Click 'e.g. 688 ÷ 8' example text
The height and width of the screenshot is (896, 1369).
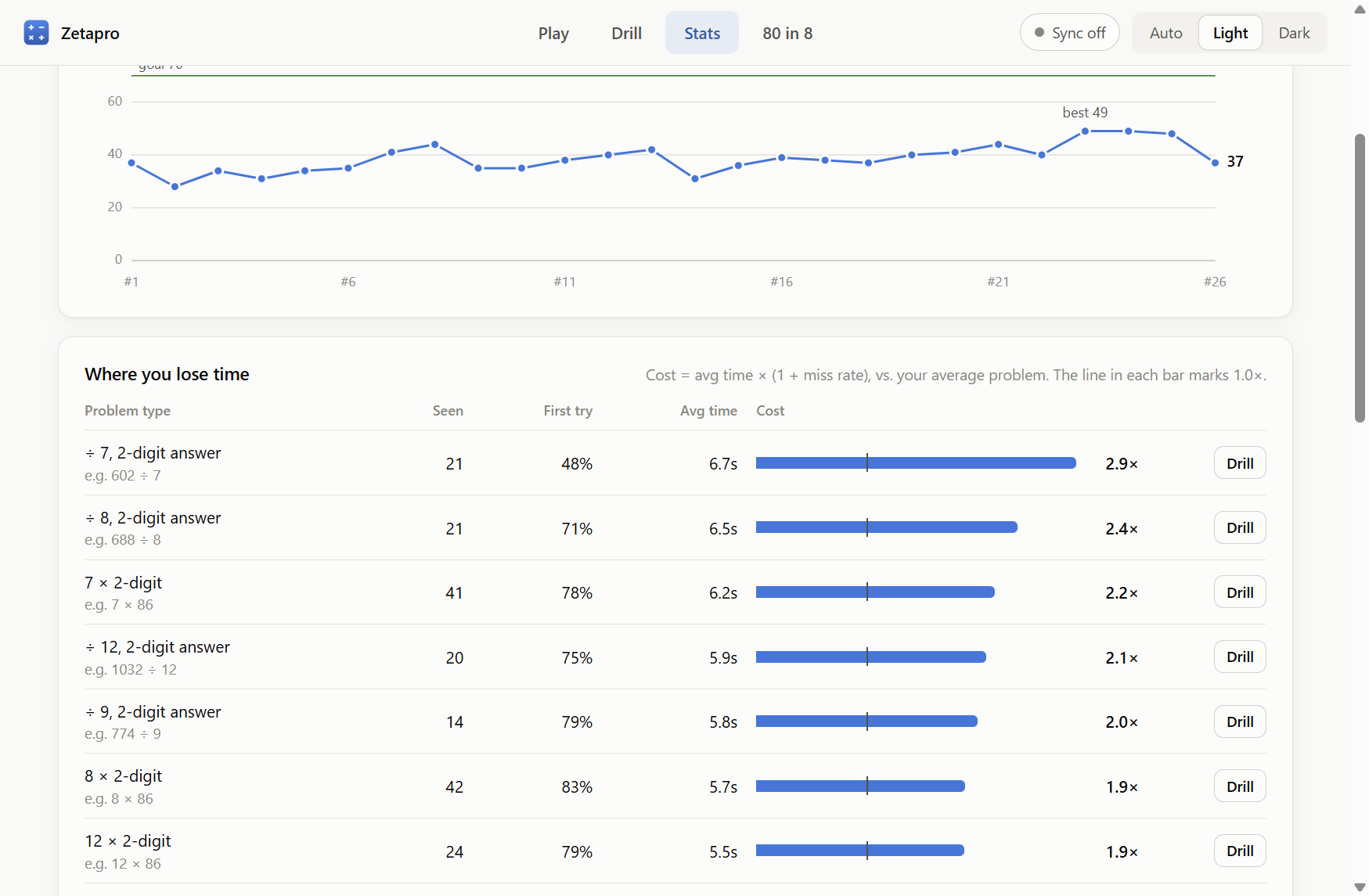pyautogui.click(x=123, y=540)
